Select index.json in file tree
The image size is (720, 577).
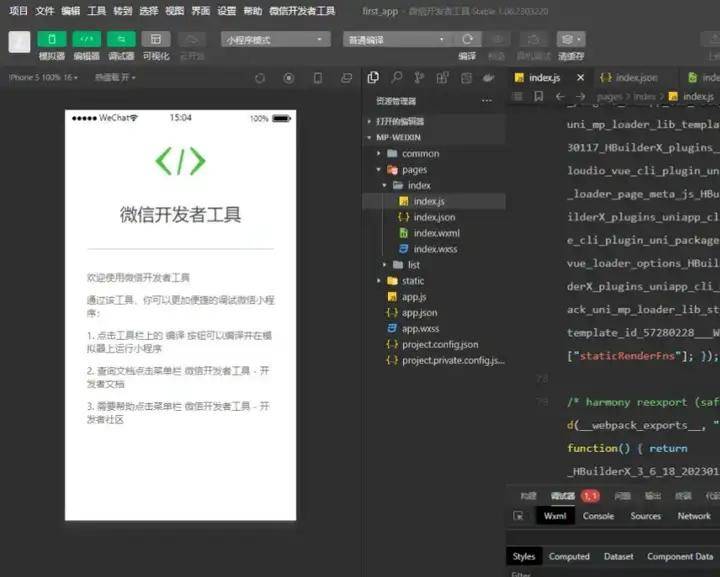pos(434,217)
